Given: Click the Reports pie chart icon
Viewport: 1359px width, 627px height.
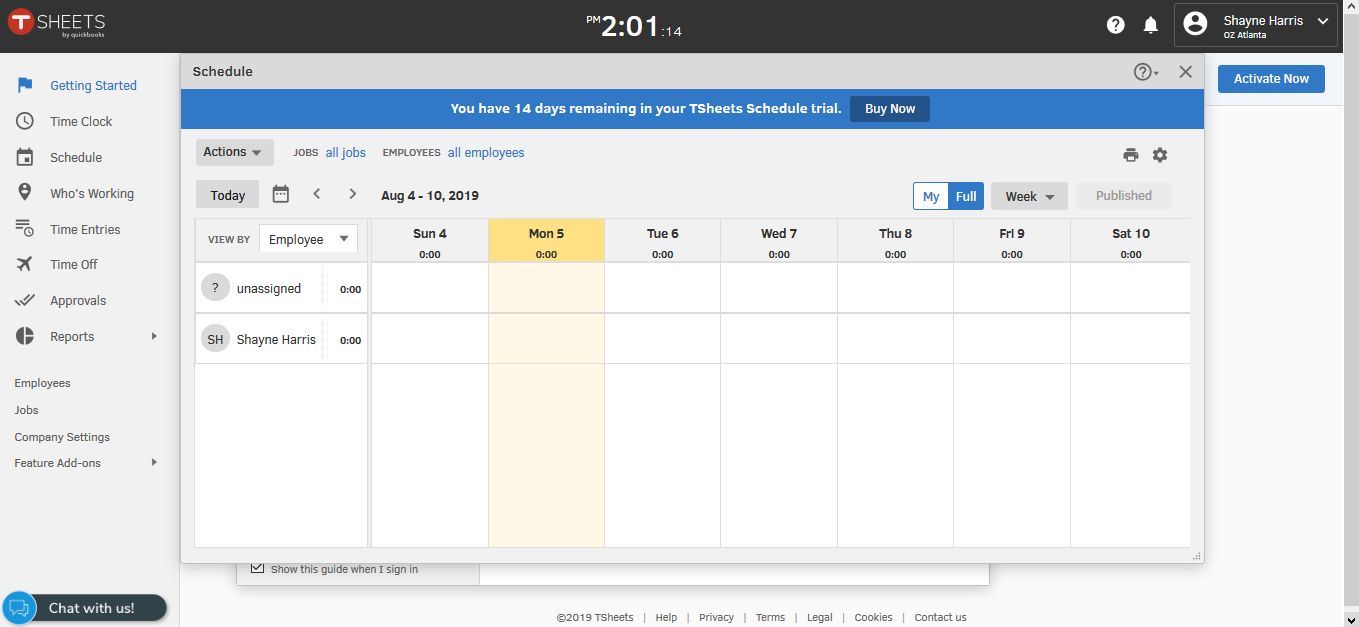Looking at the screenshot, I should point(25,336).
